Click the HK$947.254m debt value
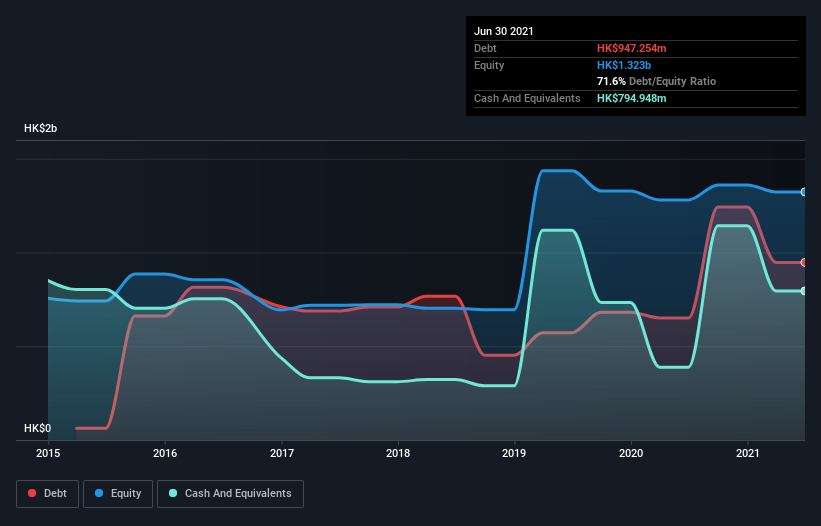The height and width of the screenshot is (526, 821). click(631, 48)
